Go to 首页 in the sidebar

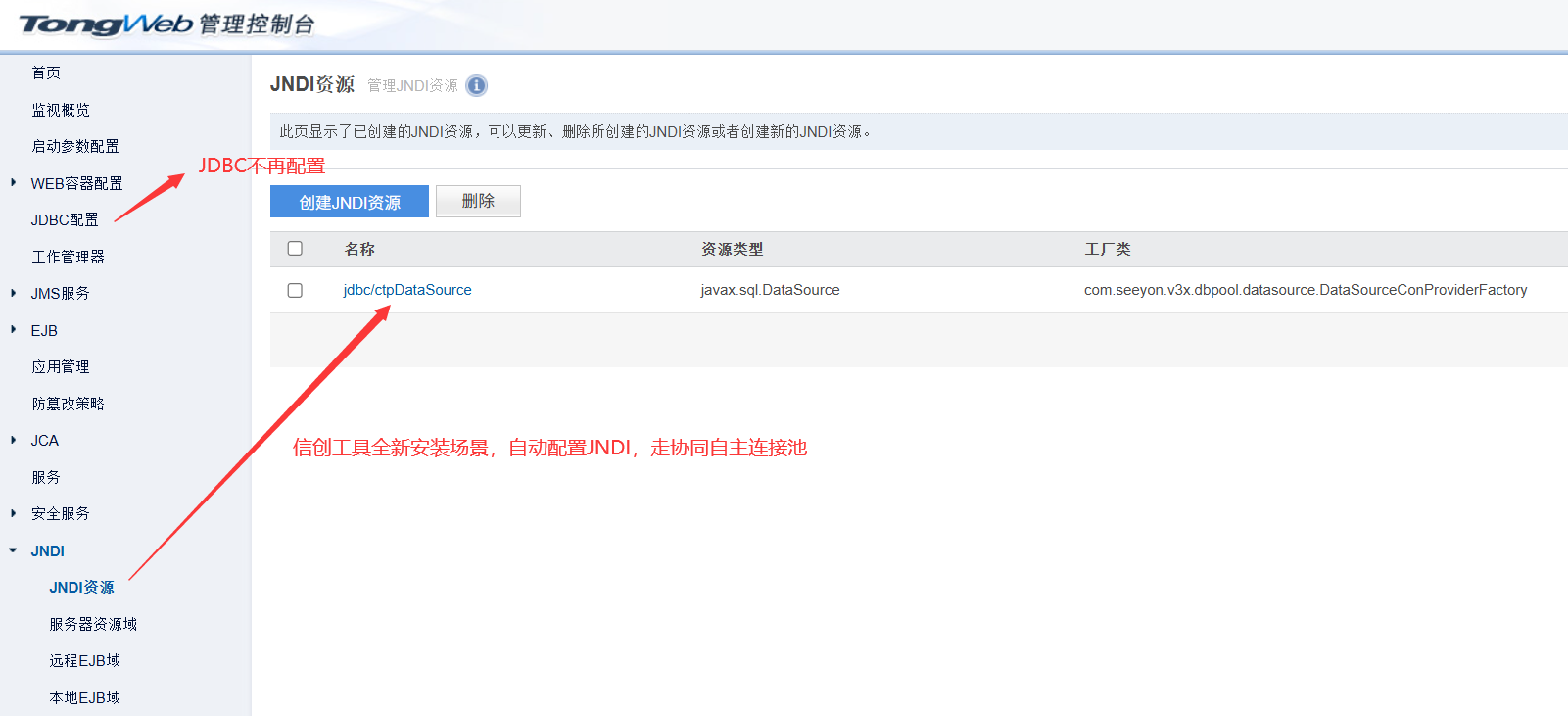pos(46,72)
